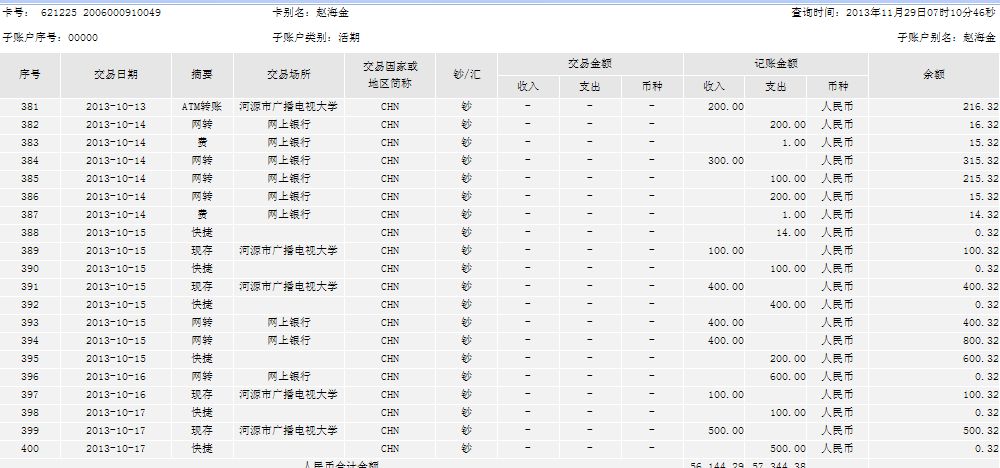Select sequence number 385

click(x=30, y=178)
